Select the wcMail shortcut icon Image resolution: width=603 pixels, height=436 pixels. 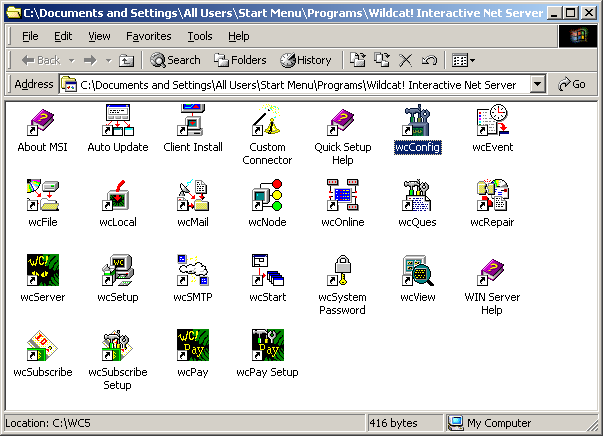point(193,195)
